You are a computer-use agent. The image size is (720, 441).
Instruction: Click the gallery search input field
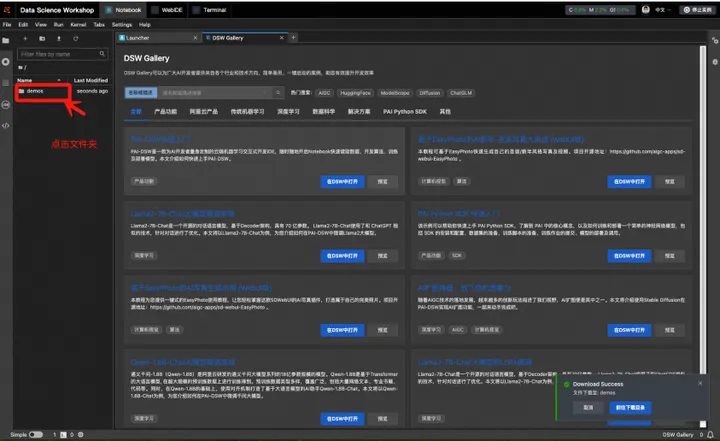214,93
